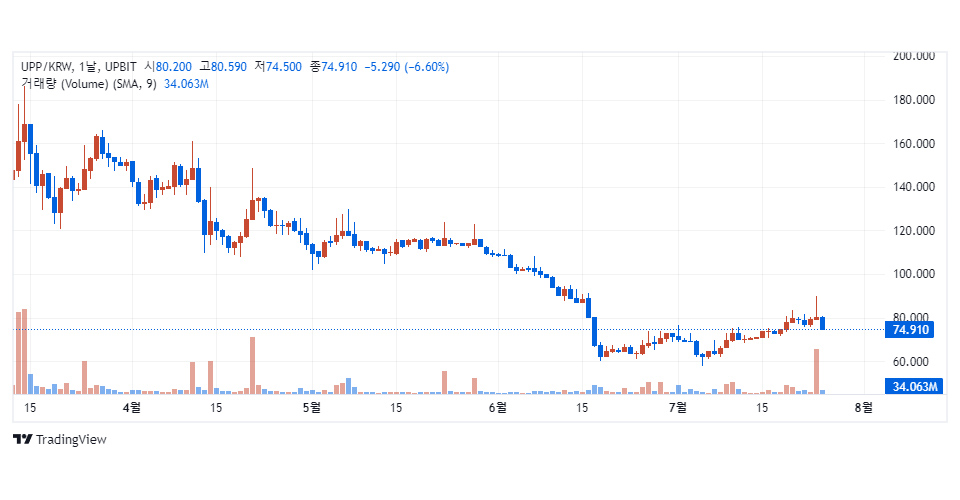Click the tall red volume bar in late April
The image size is (960, 500).
point(252,365)
